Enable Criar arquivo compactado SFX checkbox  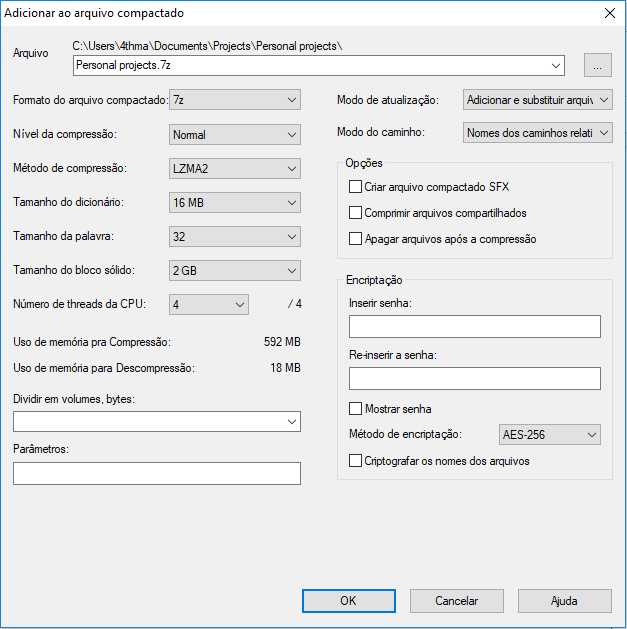[x=355, y=187]
